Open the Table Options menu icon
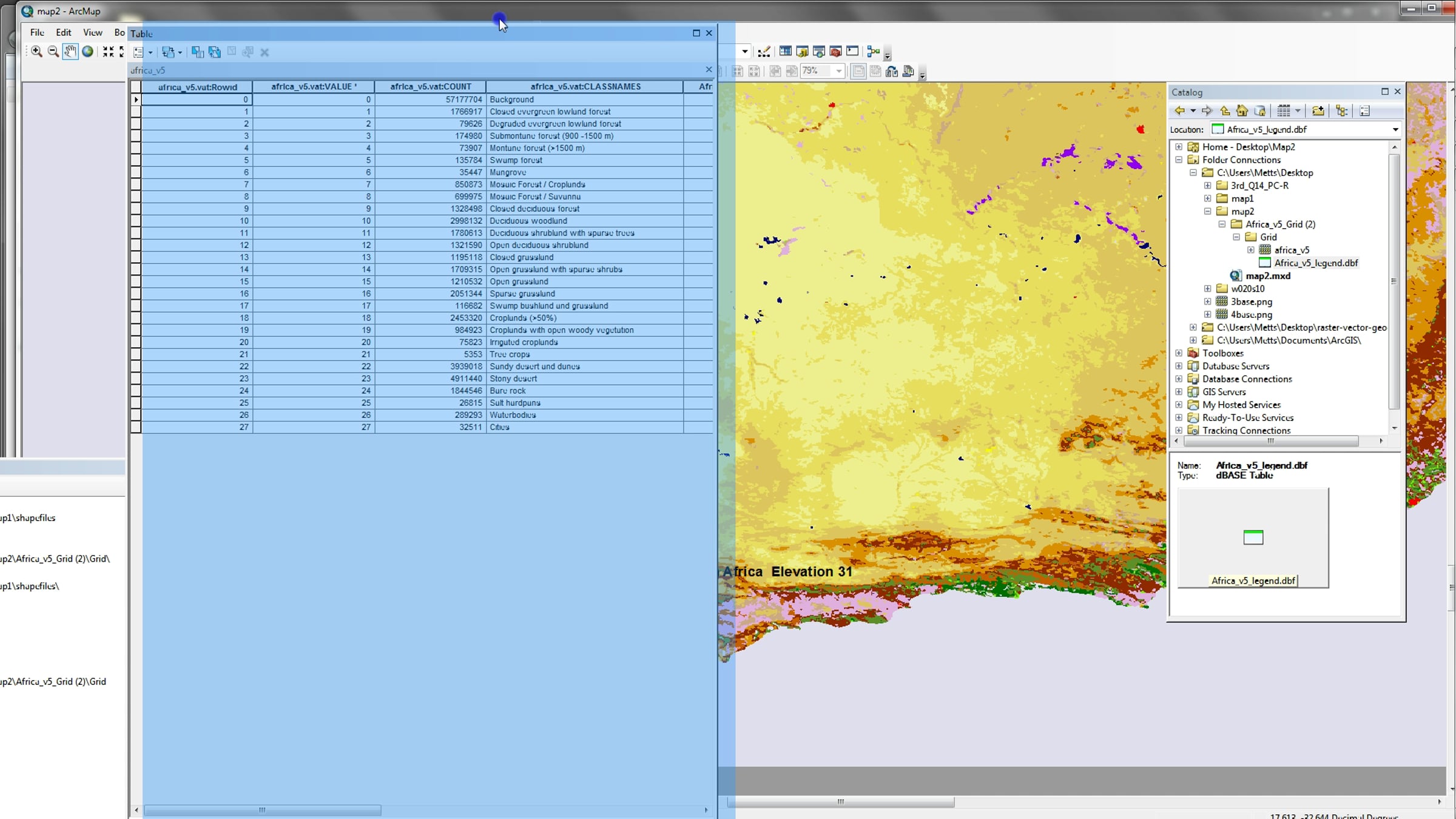 139,52
